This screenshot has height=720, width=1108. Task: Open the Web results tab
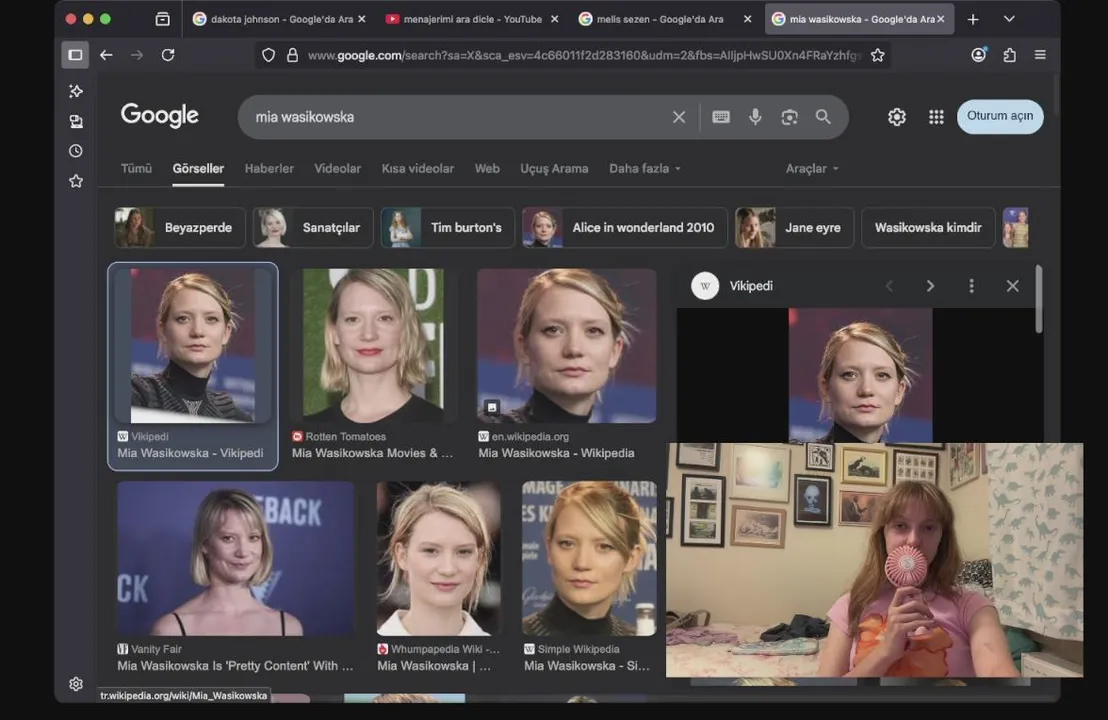tap(487, 169)
